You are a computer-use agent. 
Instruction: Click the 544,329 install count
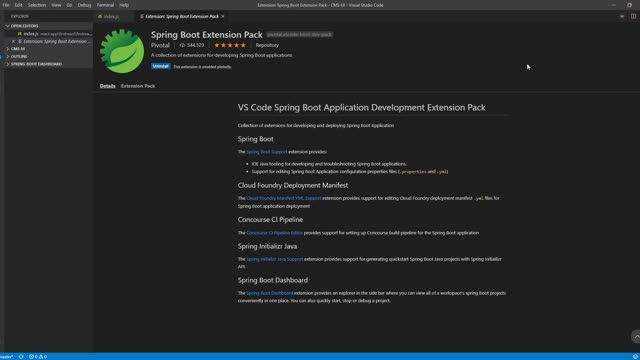192,45
